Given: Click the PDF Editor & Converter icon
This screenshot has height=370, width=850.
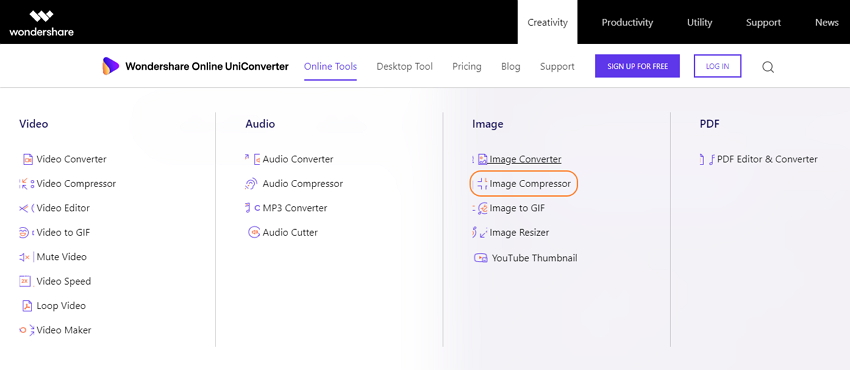Looking at the screenshot, I should [x=707, y=159].
